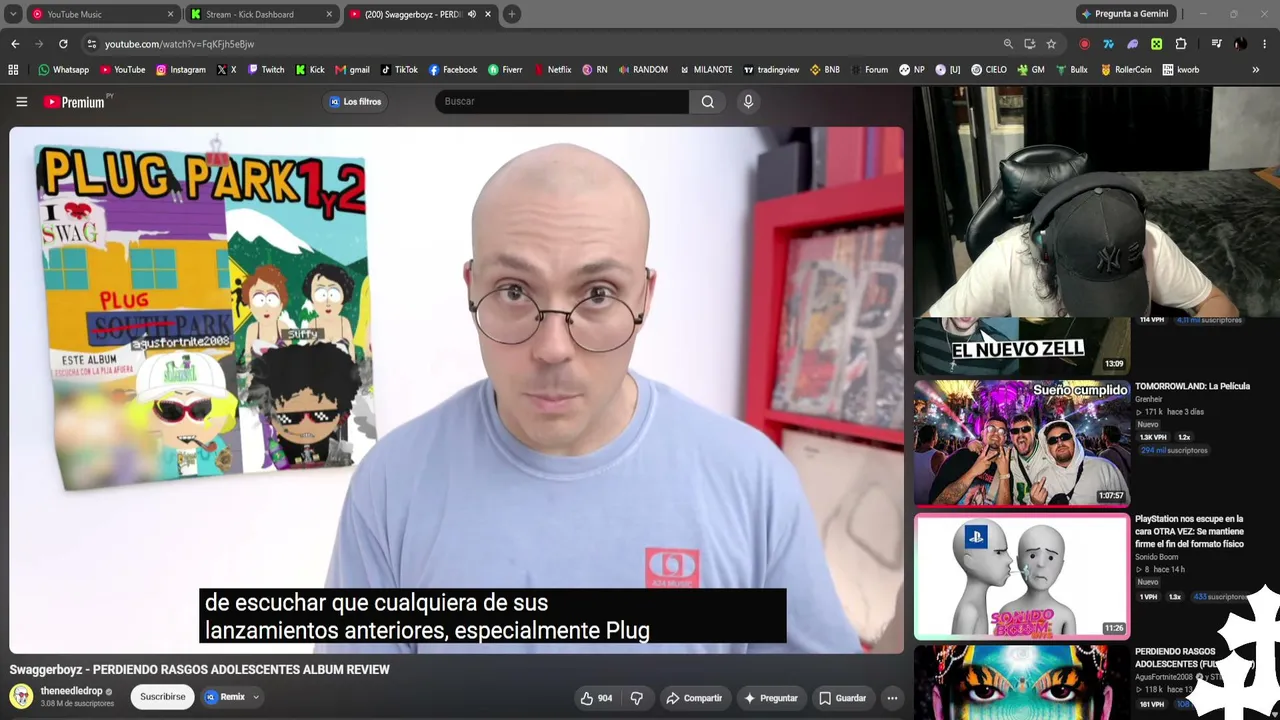Open the Tomorrowland Sueño cumplido thumbnail

(x=1022, y=442)
